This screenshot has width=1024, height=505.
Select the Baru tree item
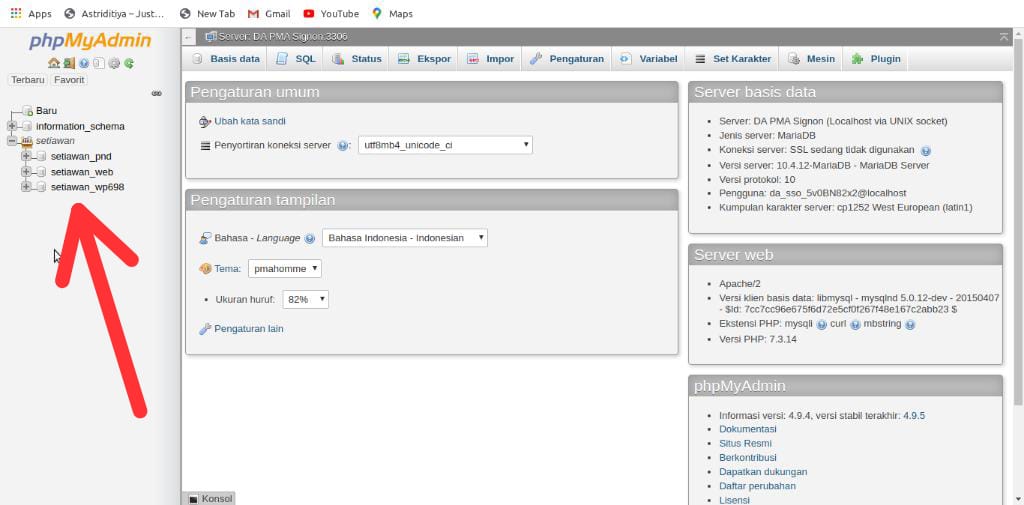click(46, 110)
